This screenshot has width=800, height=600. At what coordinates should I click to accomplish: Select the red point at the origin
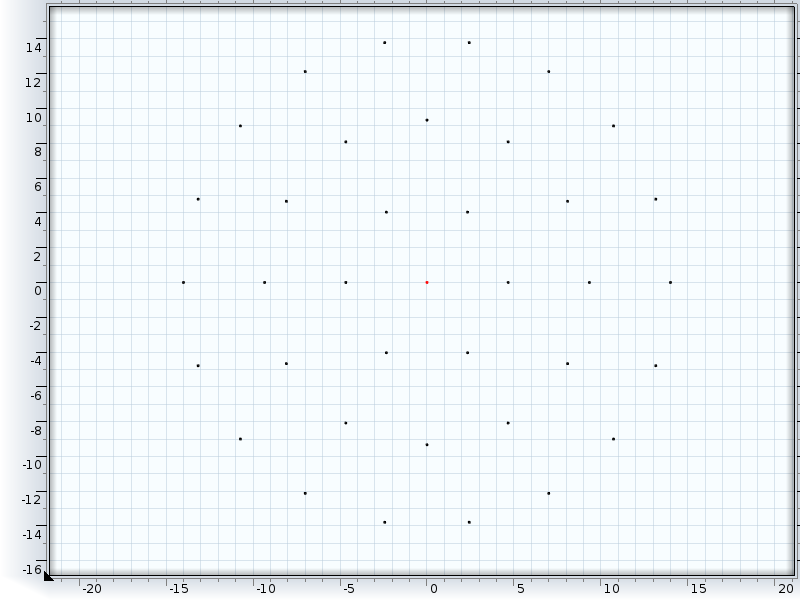click(x=427, y=282)
